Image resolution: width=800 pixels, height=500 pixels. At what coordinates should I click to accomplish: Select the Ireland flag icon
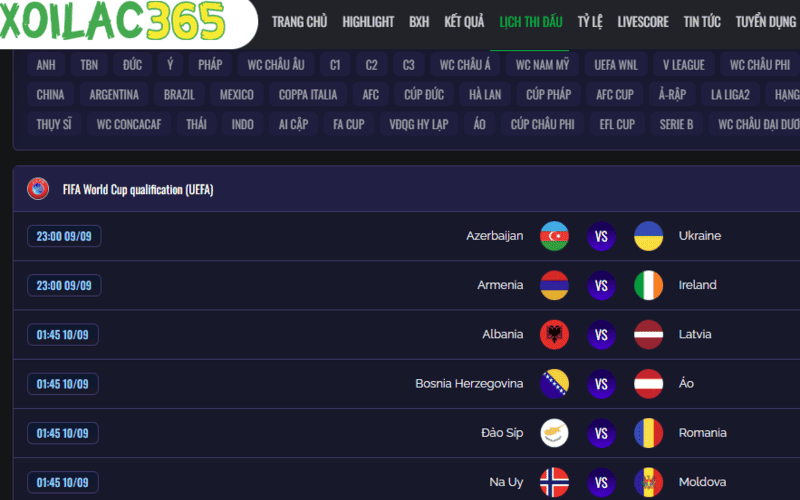pos(648,285)
